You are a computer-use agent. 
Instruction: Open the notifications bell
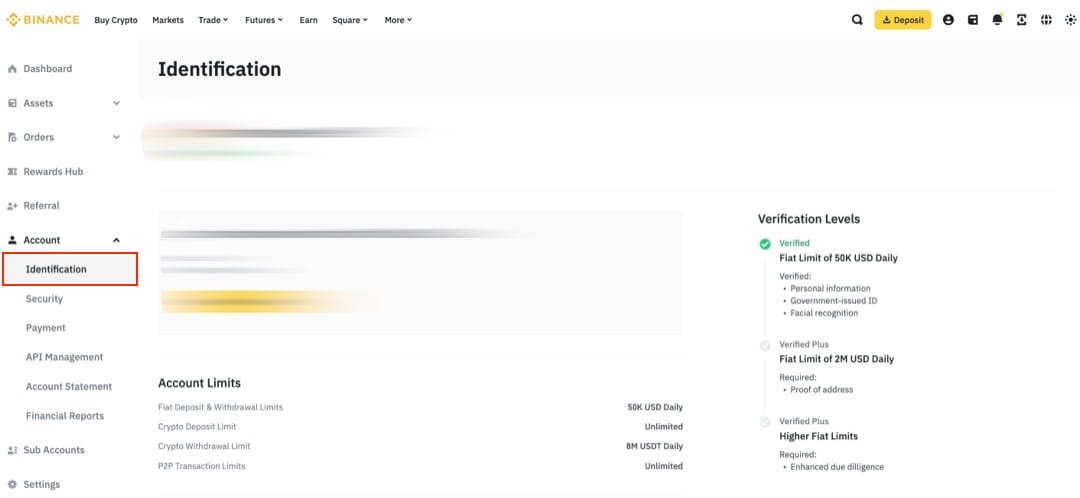click(997, 20)
